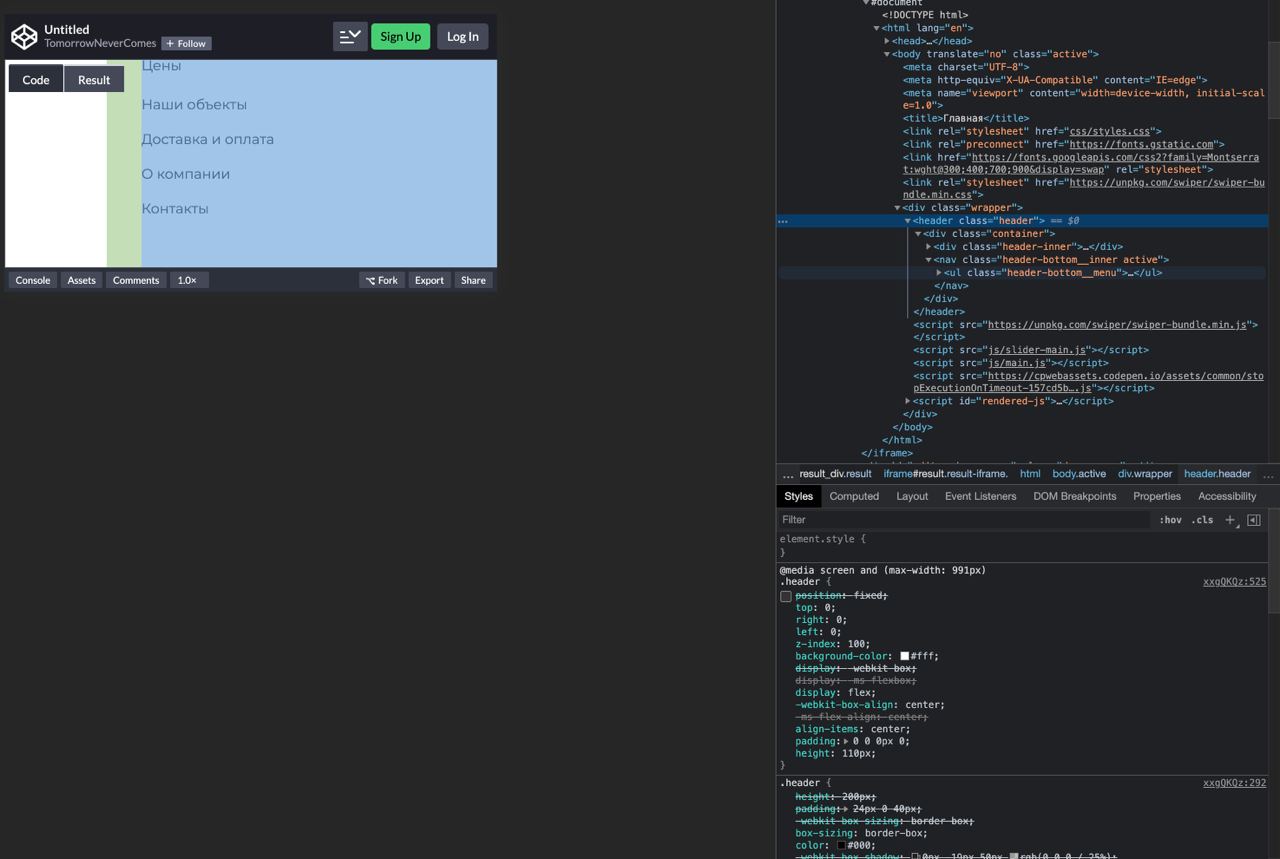Switch to the Computed tab
This screenshot has width=1280, height=859.
(x=854, y=496)
